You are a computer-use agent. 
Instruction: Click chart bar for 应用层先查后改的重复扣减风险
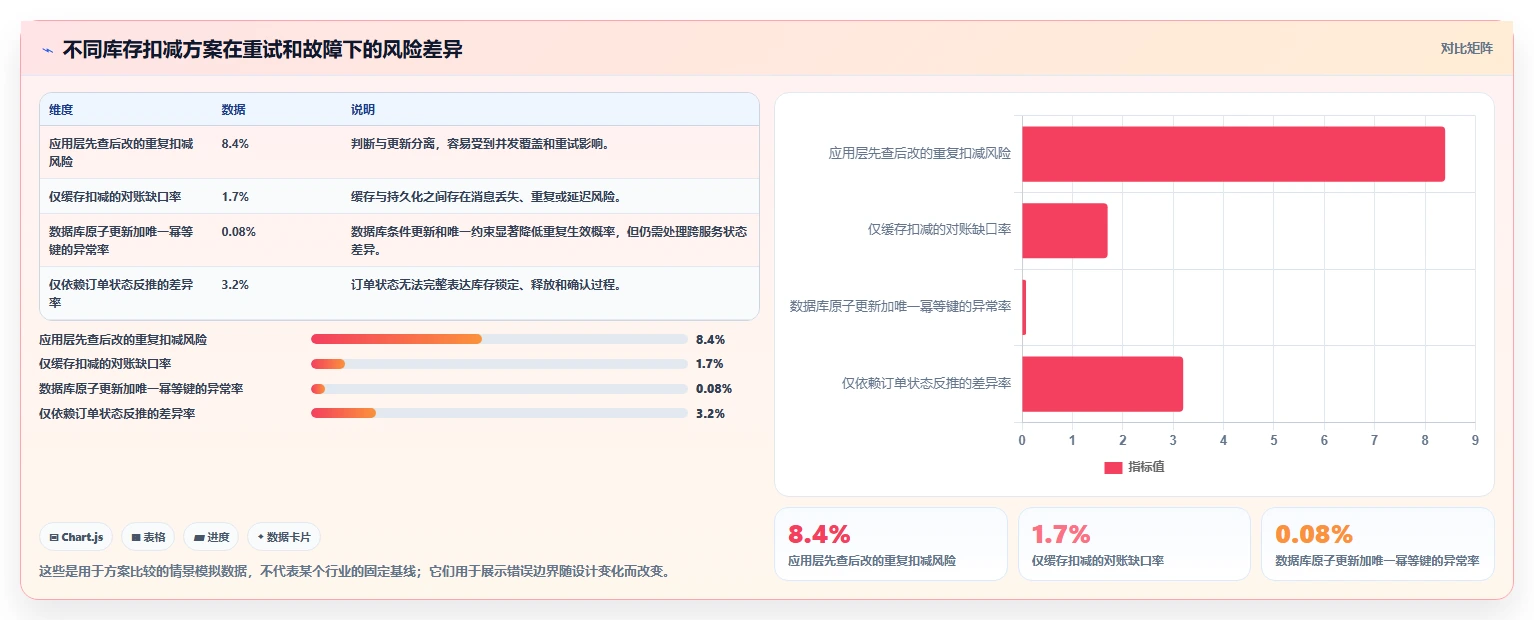[1233, 154]
